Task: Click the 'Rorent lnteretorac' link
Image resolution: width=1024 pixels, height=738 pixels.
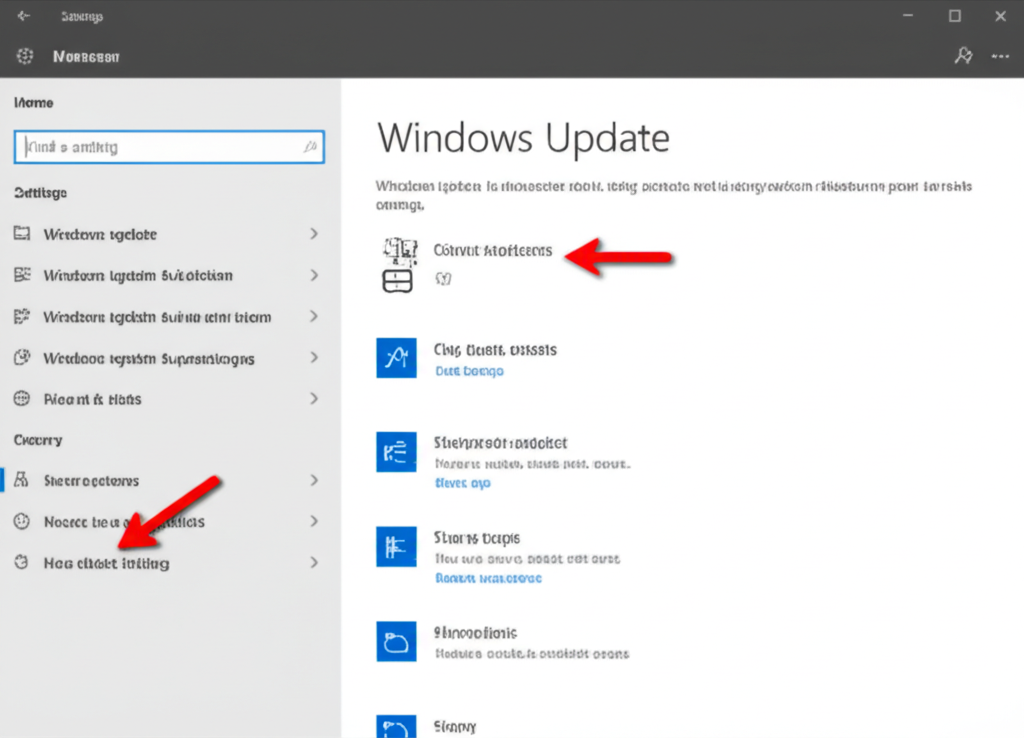Action: (x=488, y=578)
